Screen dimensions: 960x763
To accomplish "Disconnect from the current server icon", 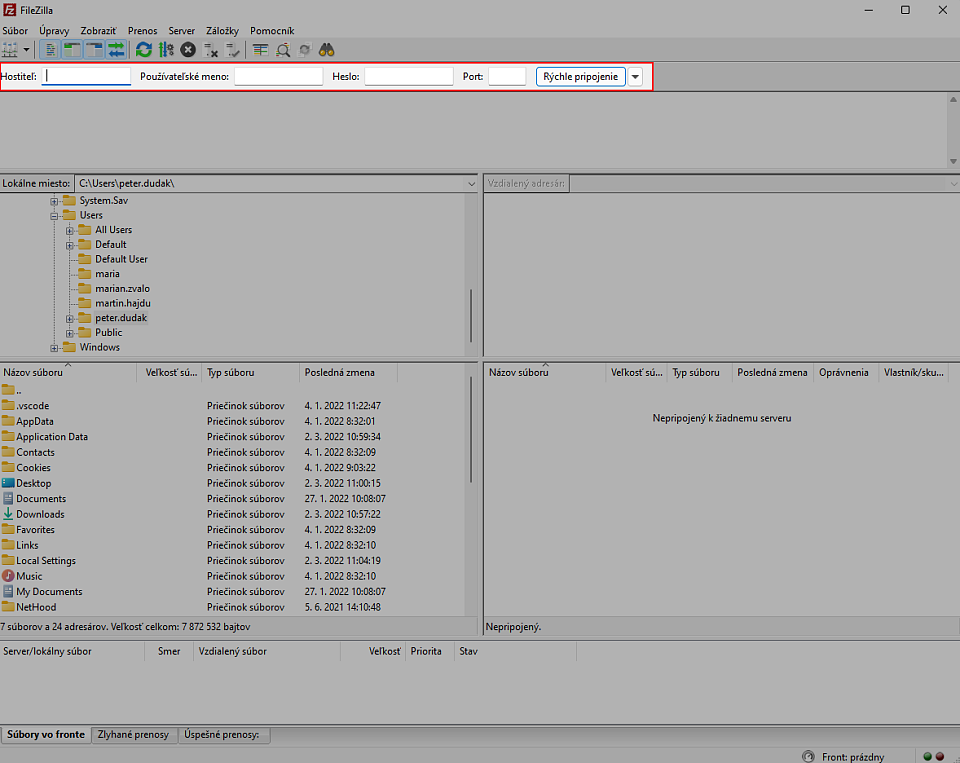I will (x=211, y=50).
